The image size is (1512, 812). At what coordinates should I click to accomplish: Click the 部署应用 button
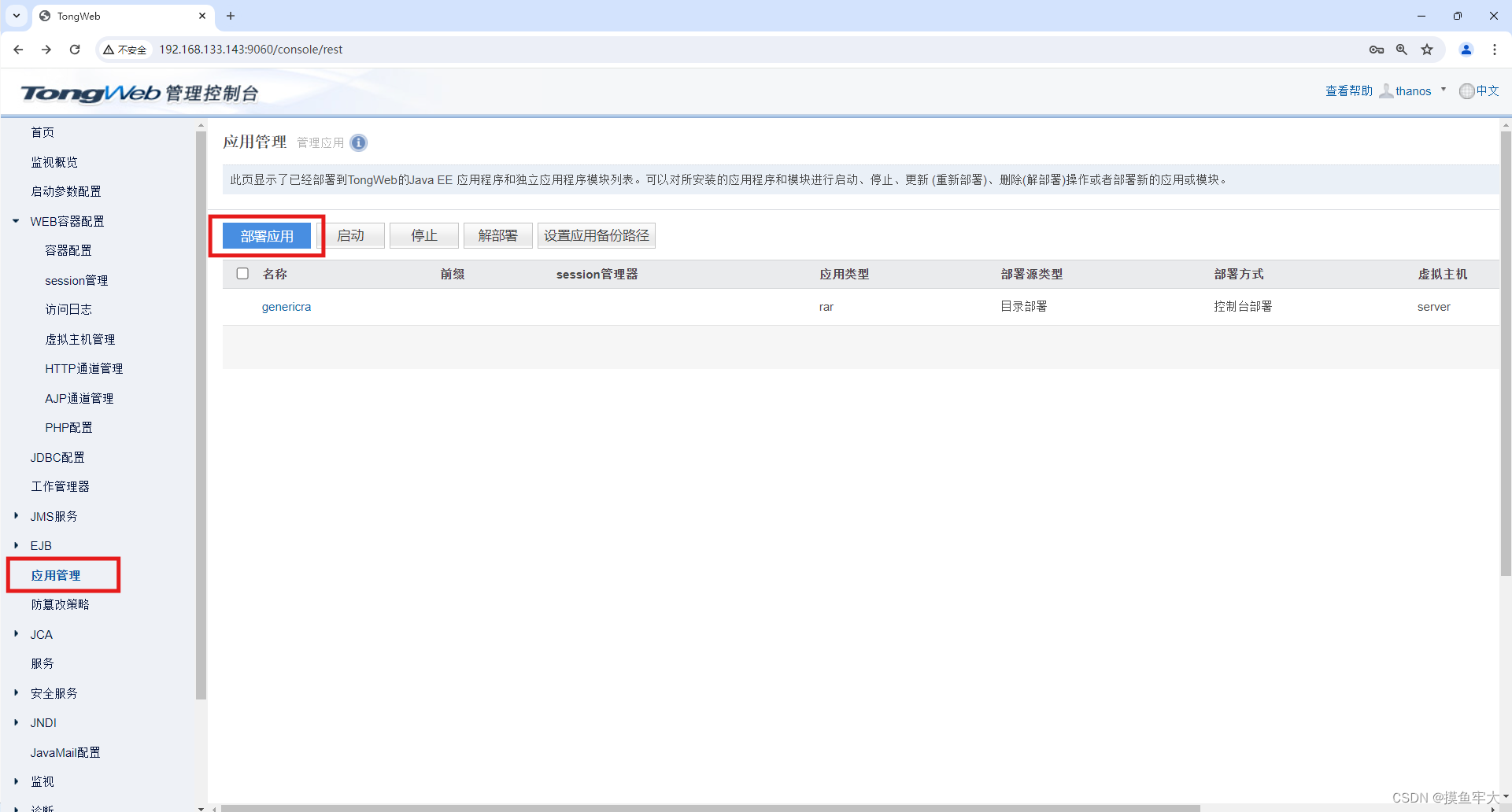(267, 236)
